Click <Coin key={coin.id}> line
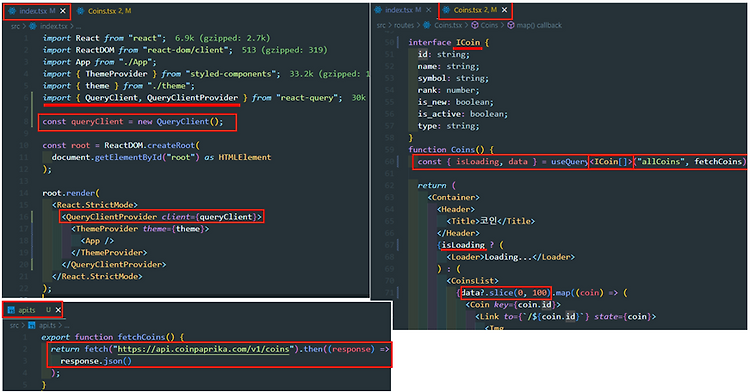750x392 pixels. tap(513, 305)
